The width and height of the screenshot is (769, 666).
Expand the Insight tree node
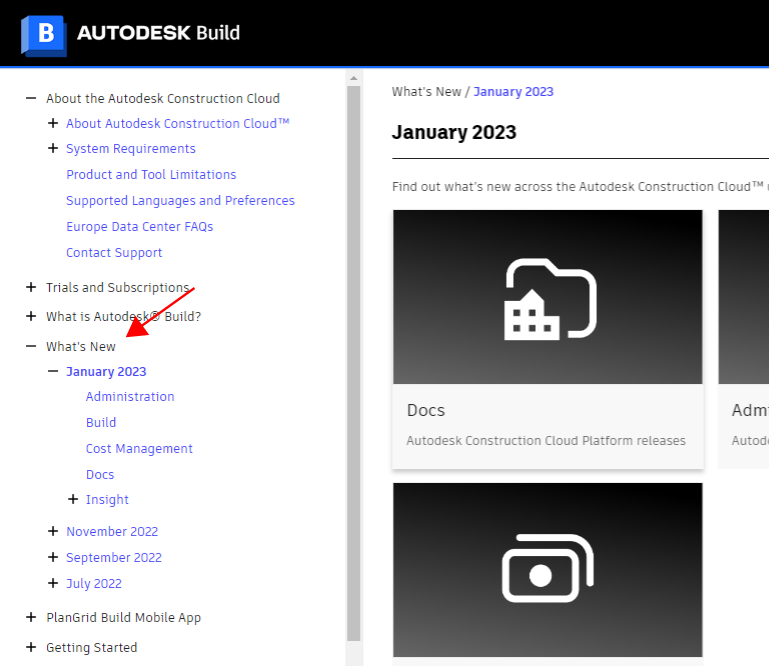click(x=73, y=499)
